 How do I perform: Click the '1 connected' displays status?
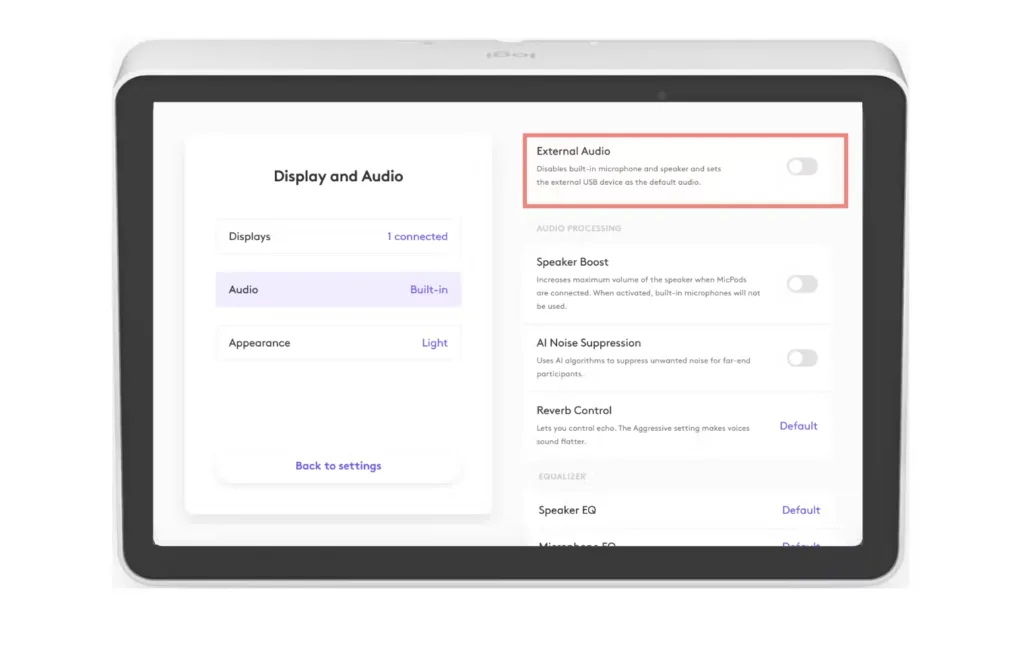[x=417, y=237]
